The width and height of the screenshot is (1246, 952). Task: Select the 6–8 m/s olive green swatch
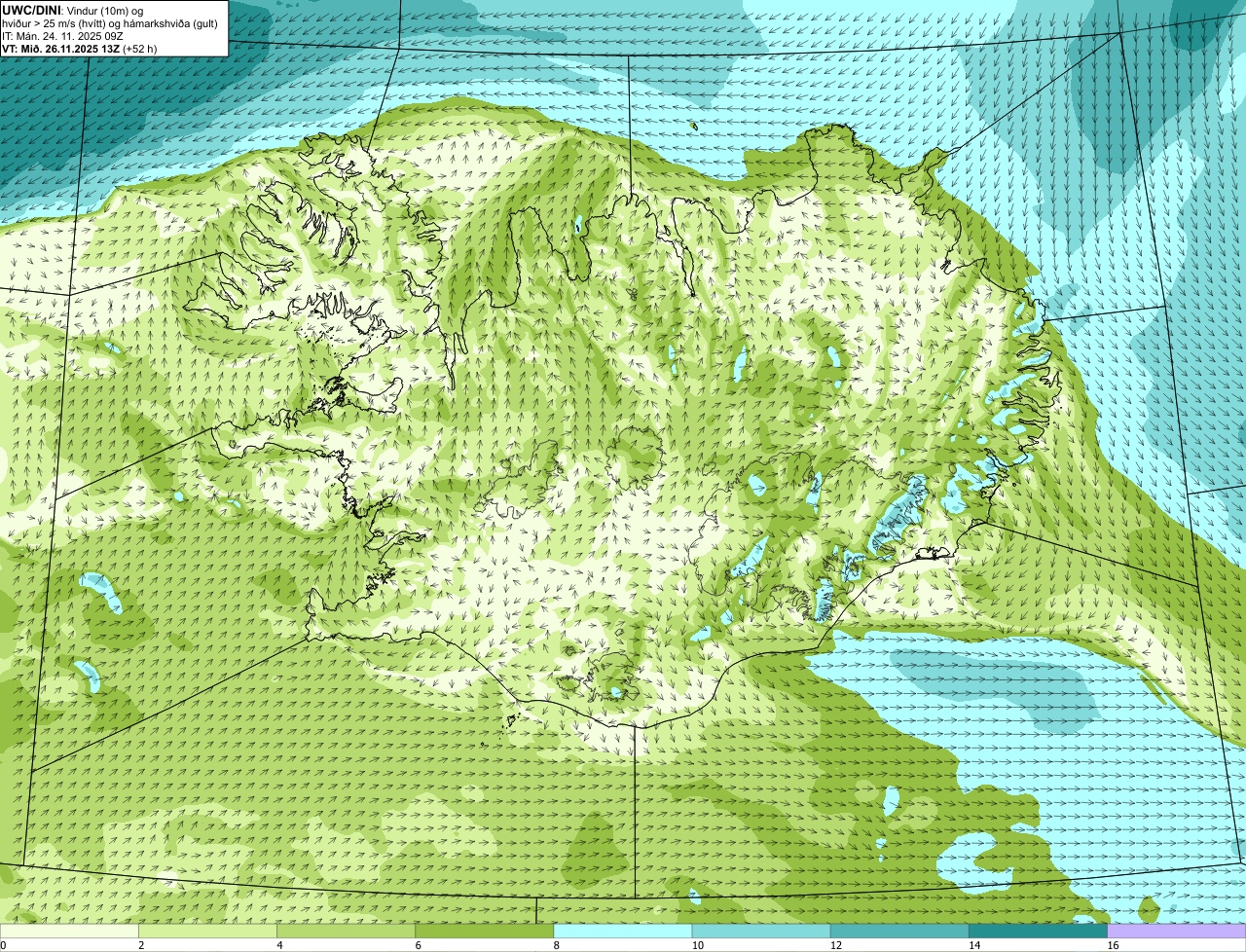pos(485,931)
